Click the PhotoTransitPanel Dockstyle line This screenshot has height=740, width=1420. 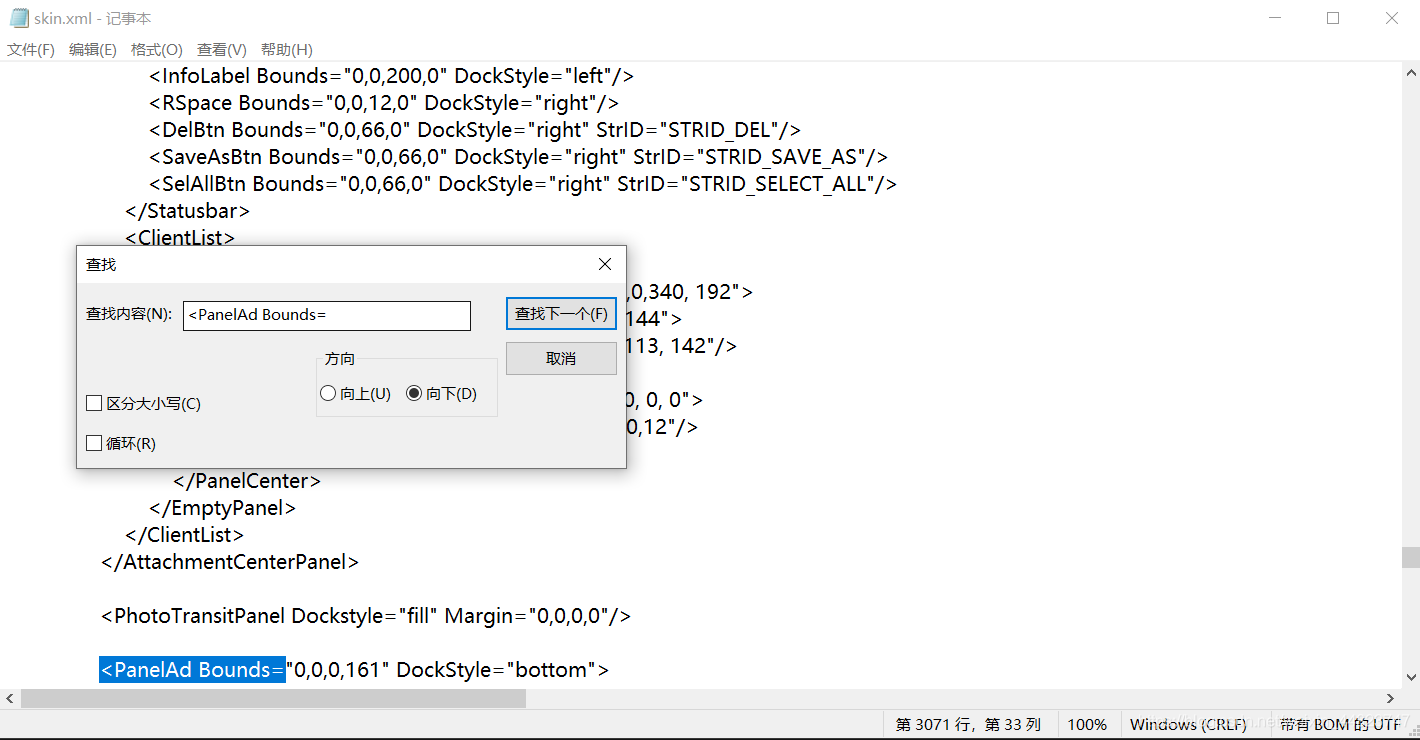pos(366,616)
